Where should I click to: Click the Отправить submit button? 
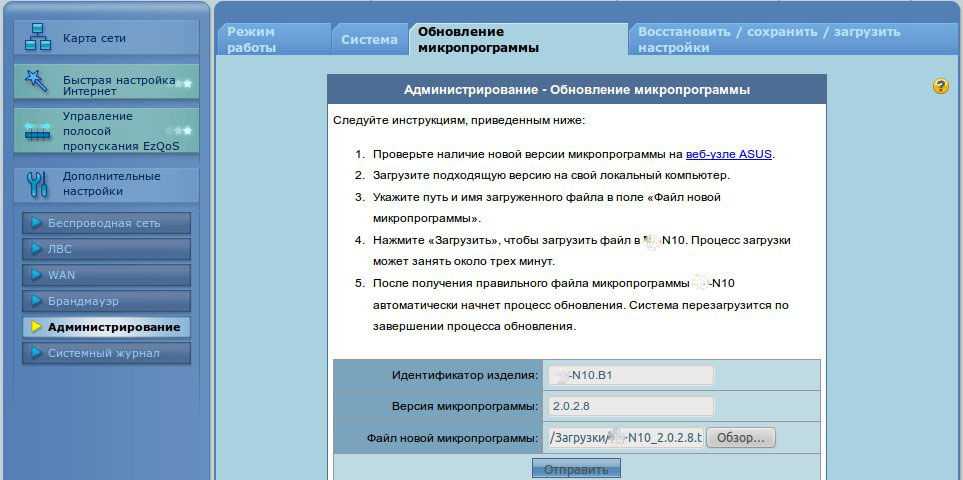576,469
